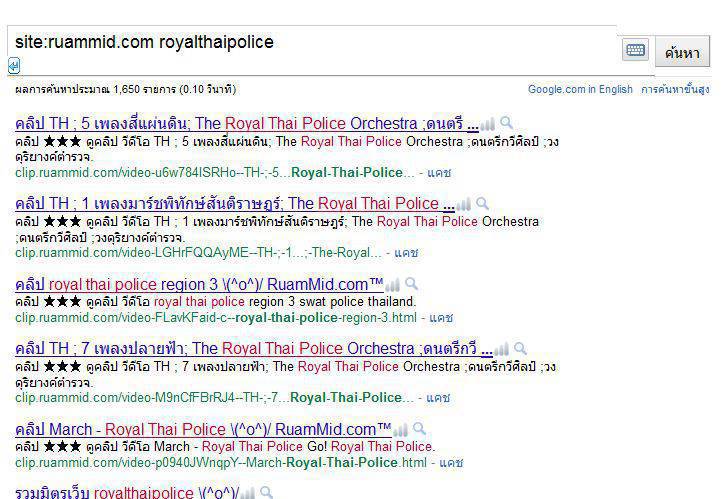This screenshot has width=721, height=499.
Task: Click magnifier icon beside 'รวมมิตรเว็บ royalthaipolice' result
Action: 266,493
